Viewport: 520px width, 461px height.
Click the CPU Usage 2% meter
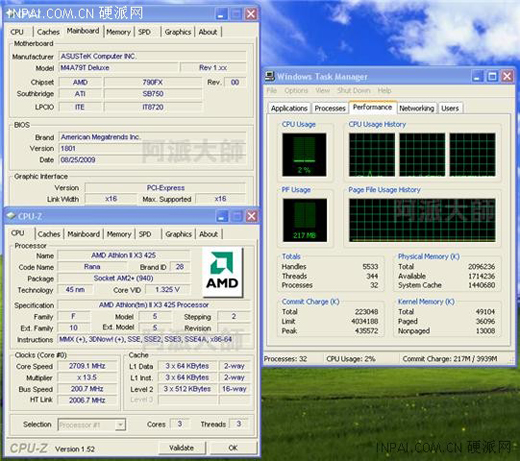point(304,155)
